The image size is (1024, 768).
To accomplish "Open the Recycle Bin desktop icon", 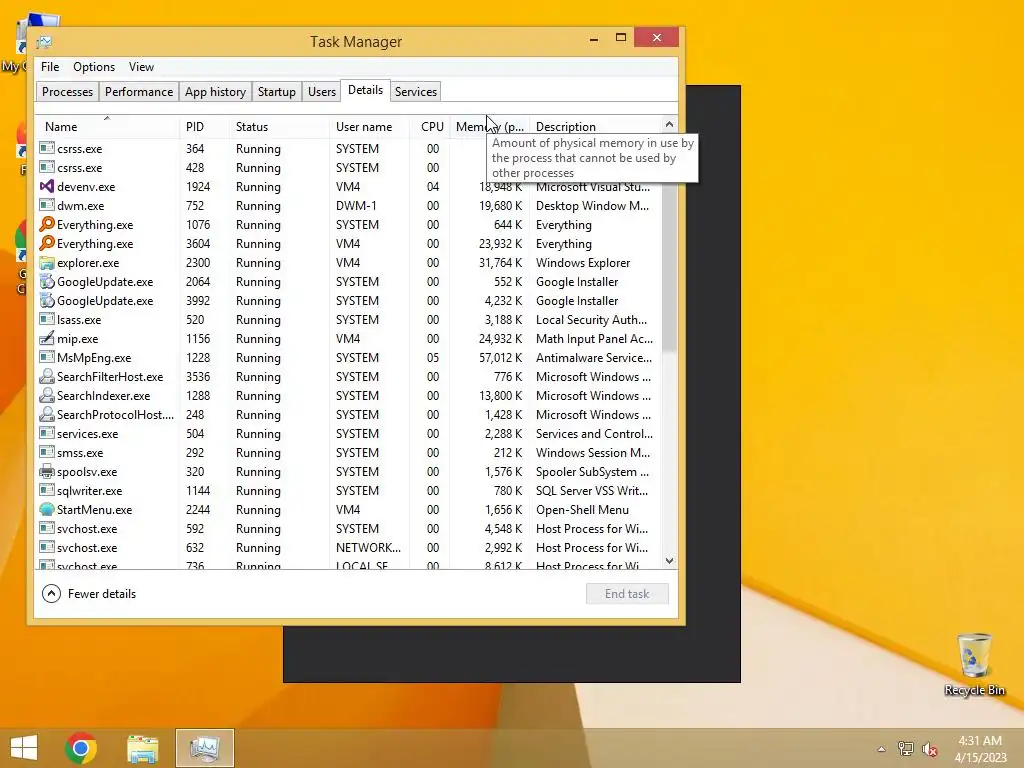I will (974, 664).
